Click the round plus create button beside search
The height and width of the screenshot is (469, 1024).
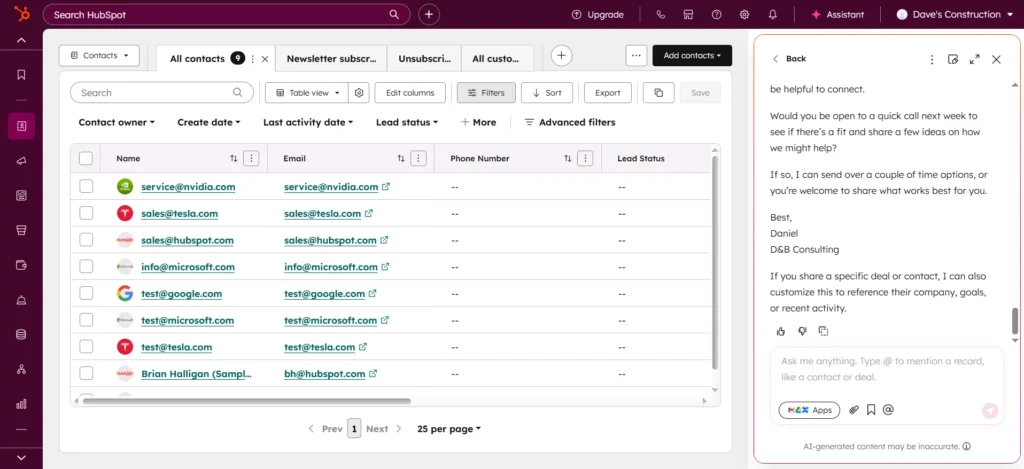click(428, 14)
